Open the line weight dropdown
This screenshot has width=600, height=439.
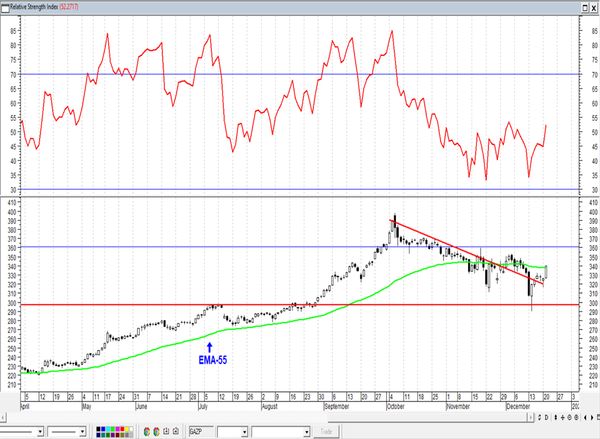tap(82, 432)
